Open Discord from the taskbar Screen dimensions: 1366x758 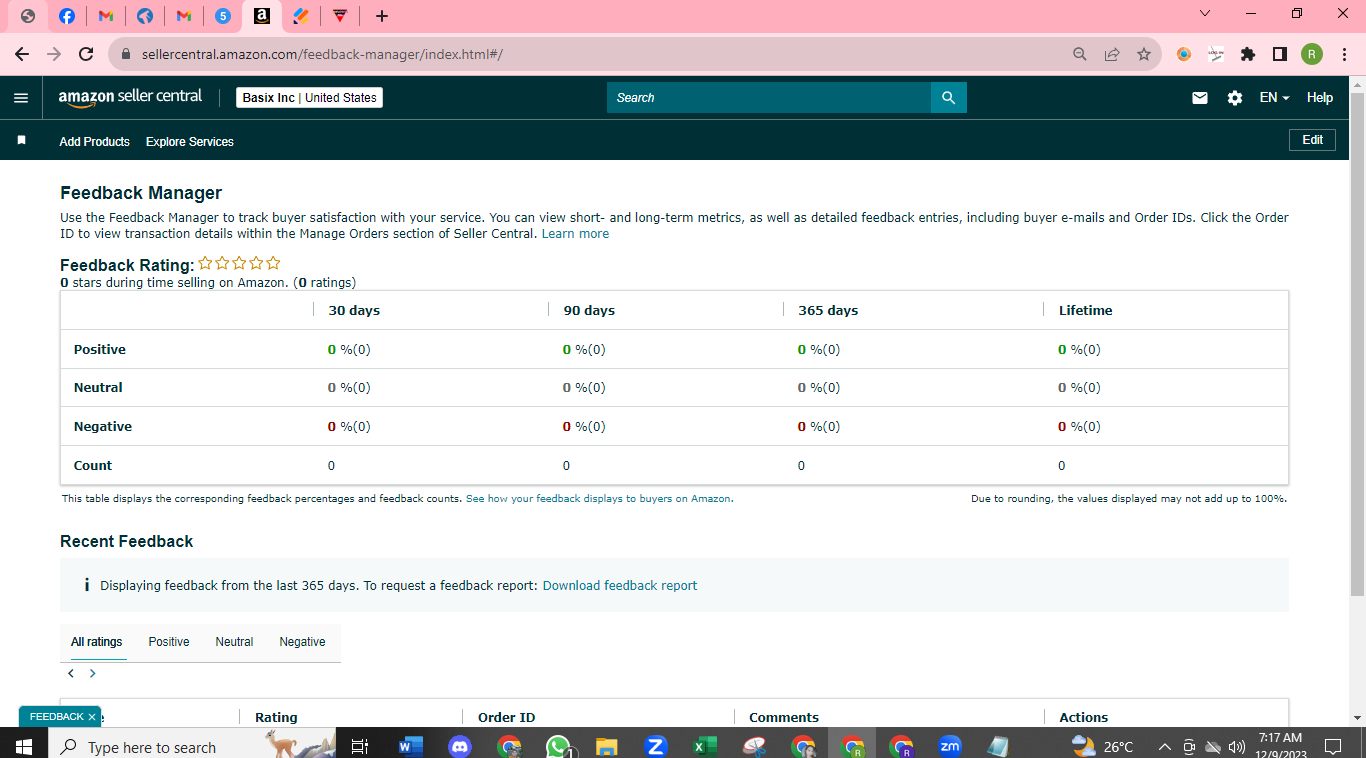tap(460, 746)
